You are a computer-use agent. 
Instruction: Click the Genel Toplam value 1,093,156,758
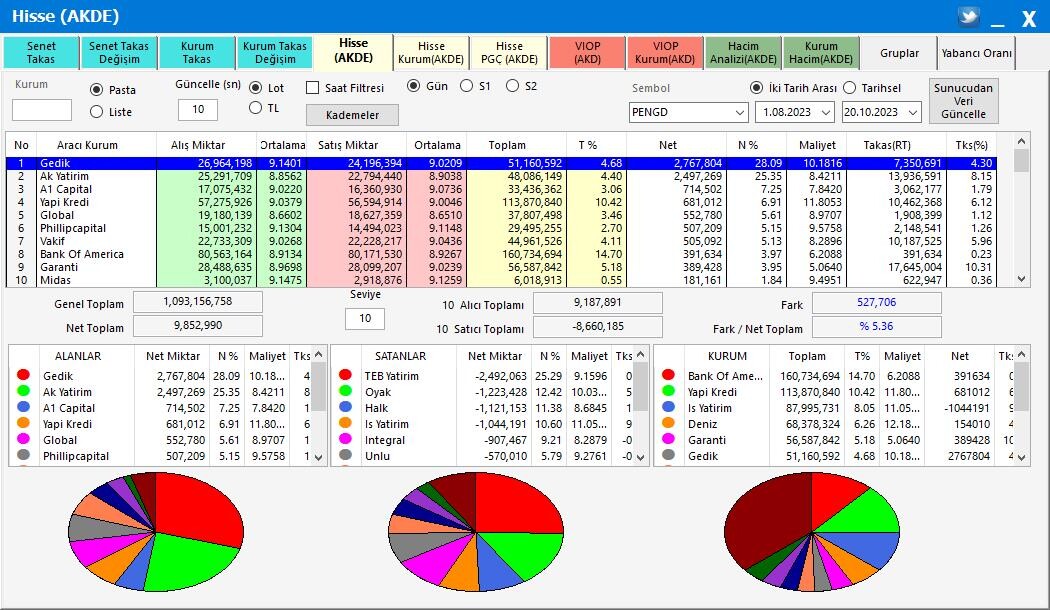(198, 302)
